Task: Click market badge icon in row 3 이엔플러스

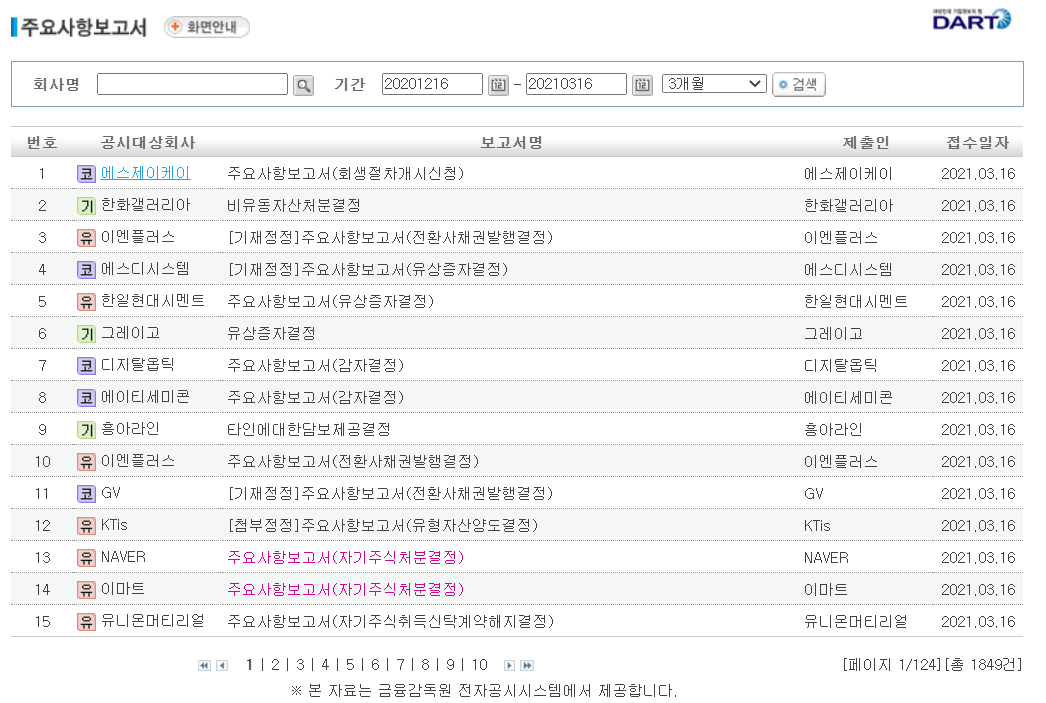Action: tap(86, 238)
